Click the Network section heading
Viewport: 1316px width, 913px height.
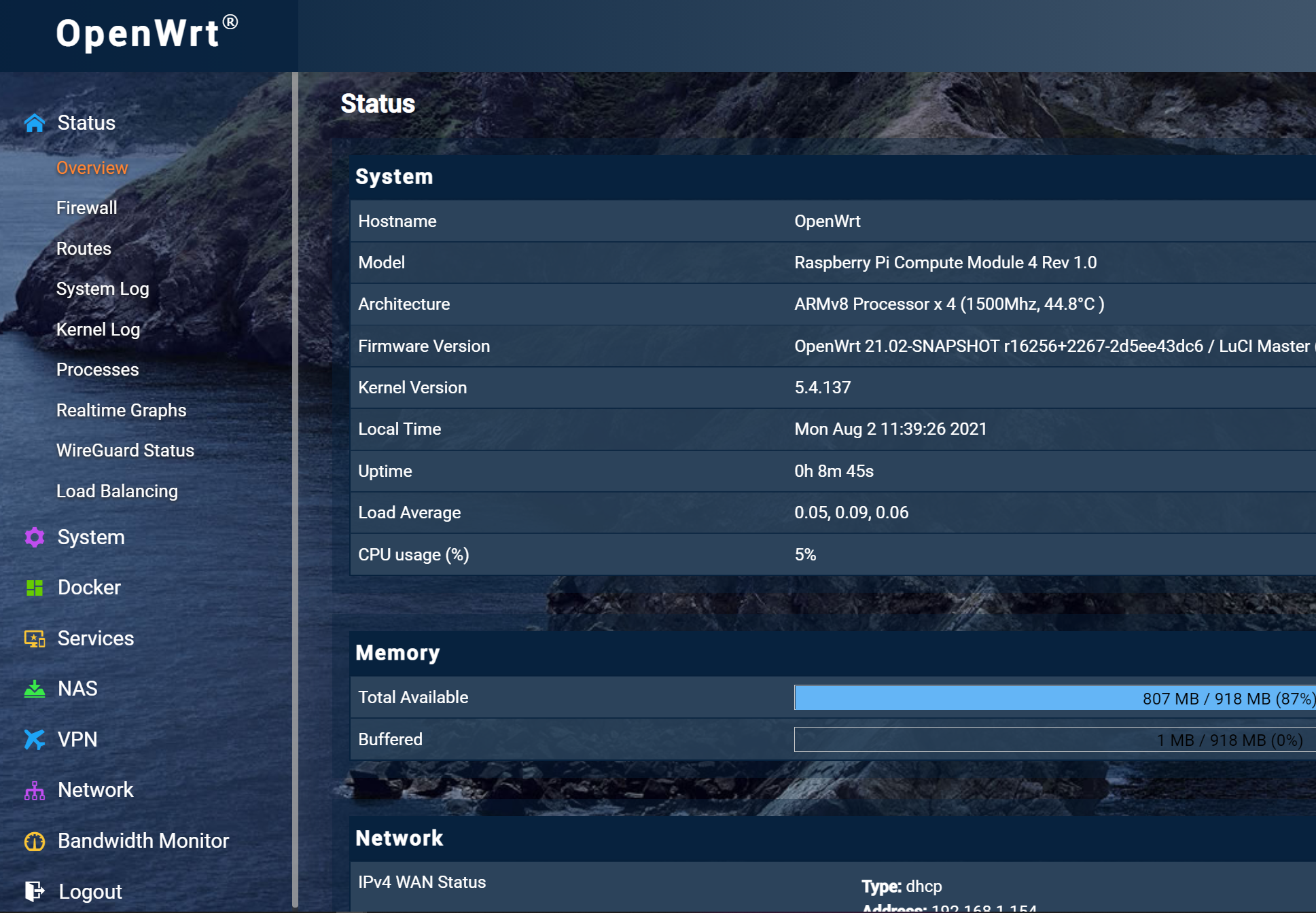pos(399,838)
